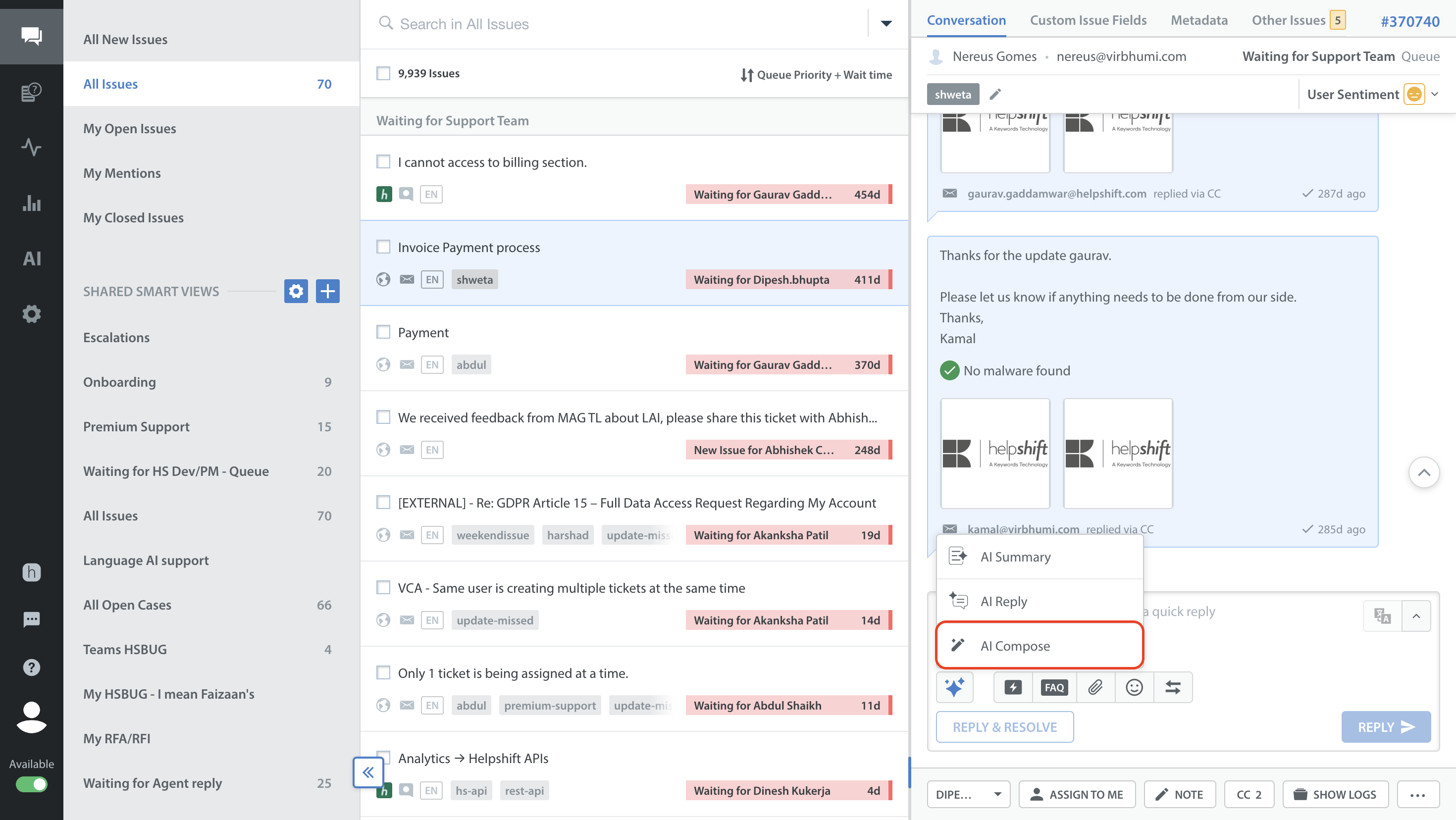Expand the User Sentiment dropdown

(x=1435, y=95)
